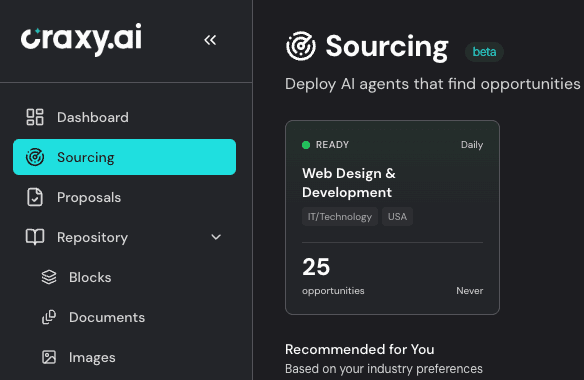584x380 pixels.
Task: Click the Daily frequency label
Action: pyautogui.click(x=472, y=145)
